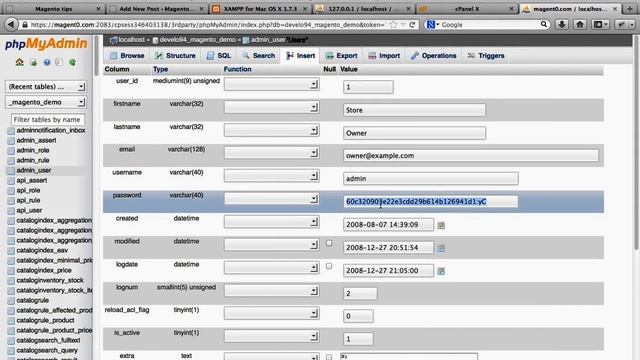Image resolution: width=640 pixels, height=360 pixels.
Task: Open catalogindex_price table in sidebar
Action: pyautogui.click(x=44, y=270)
